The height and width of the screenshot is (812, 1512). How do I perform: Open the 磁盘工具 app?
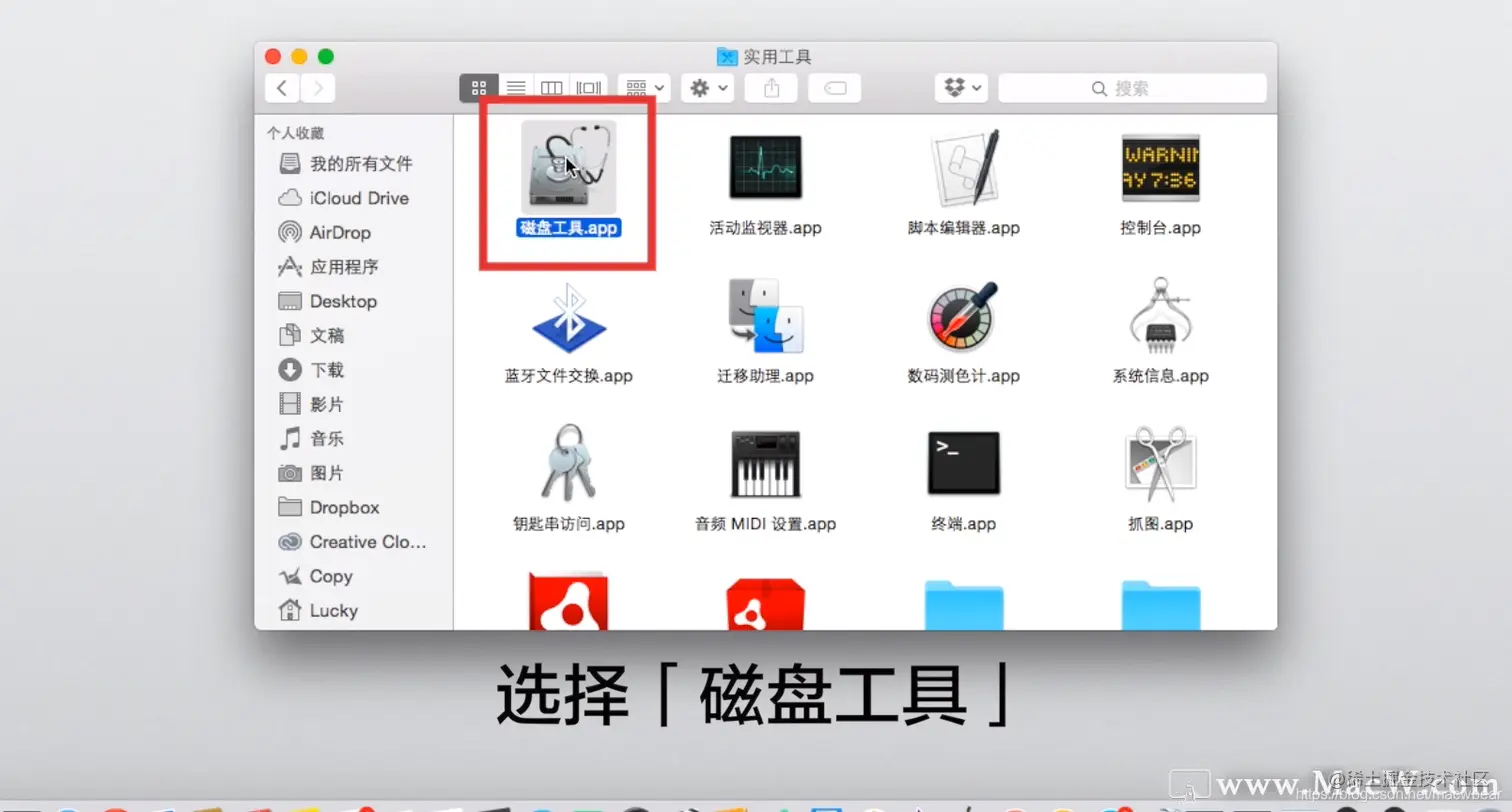coord(566,167)
